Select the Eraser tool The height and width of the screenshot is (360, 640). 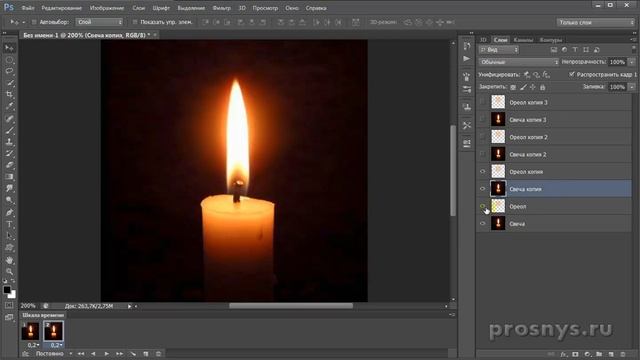point(9,165)
